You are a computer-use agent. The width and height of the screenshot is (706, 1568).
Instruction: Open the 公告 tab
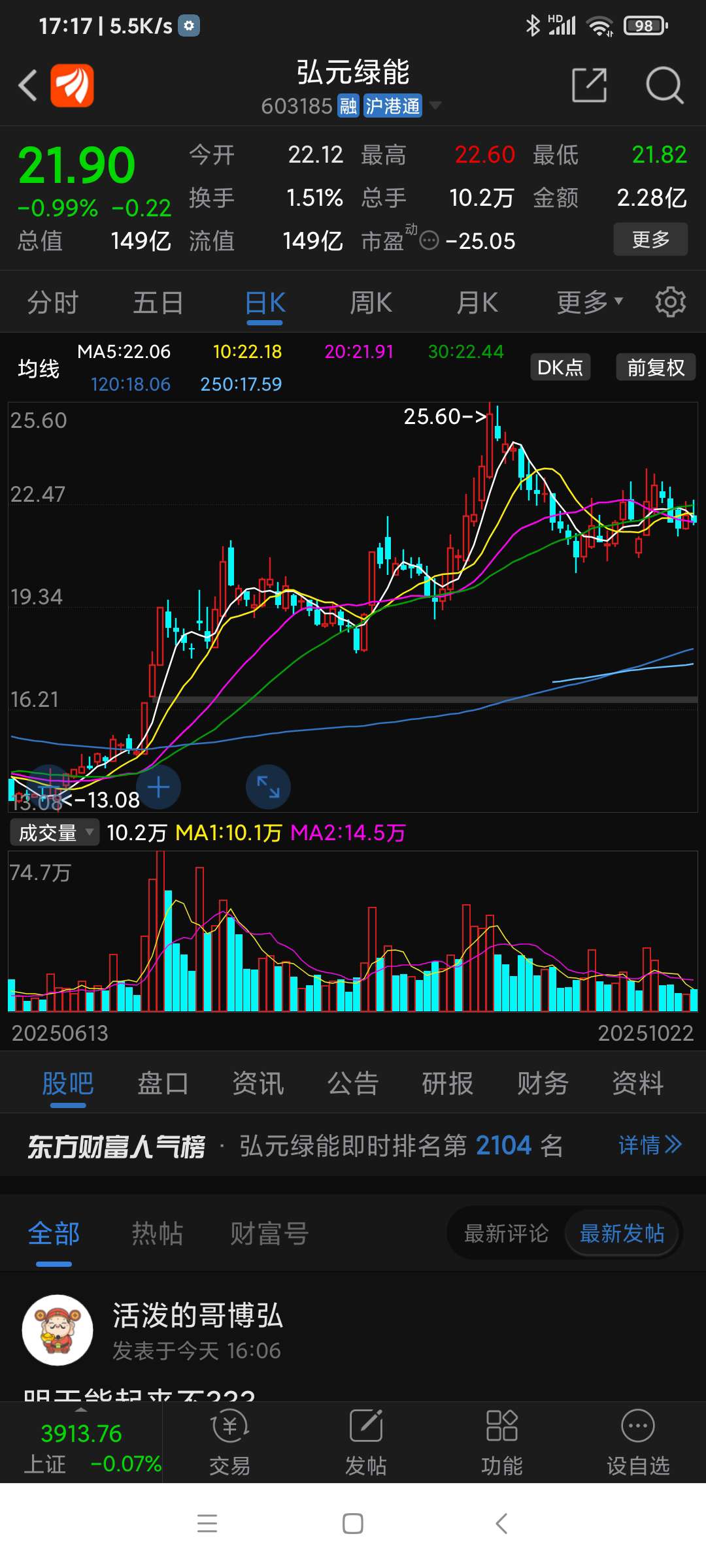pos(353,1083)
